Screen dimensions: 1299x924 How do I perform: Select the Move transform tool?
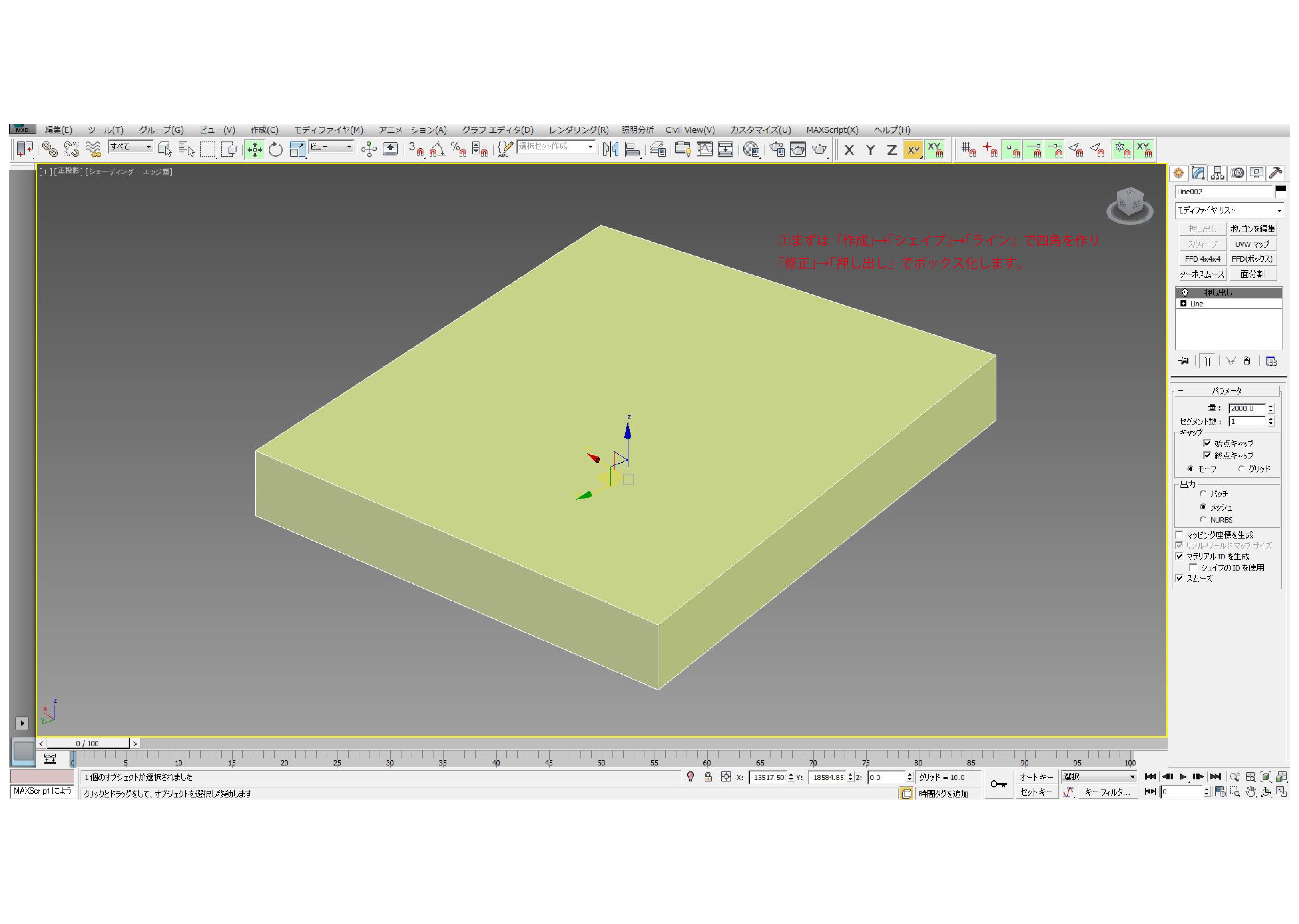254,150
